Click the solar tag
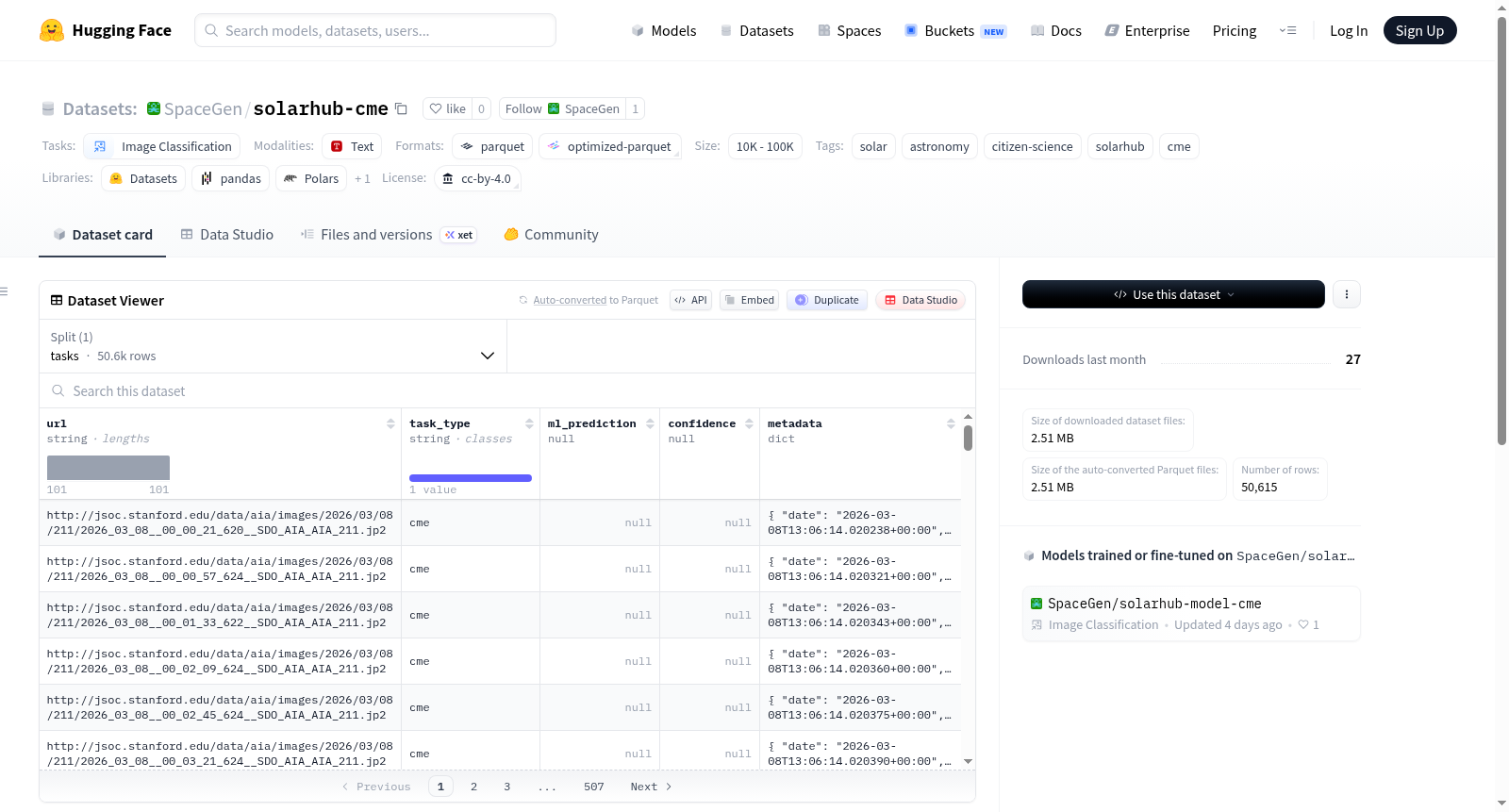This screenshot has width=1509, height=812. click(873, 146)
